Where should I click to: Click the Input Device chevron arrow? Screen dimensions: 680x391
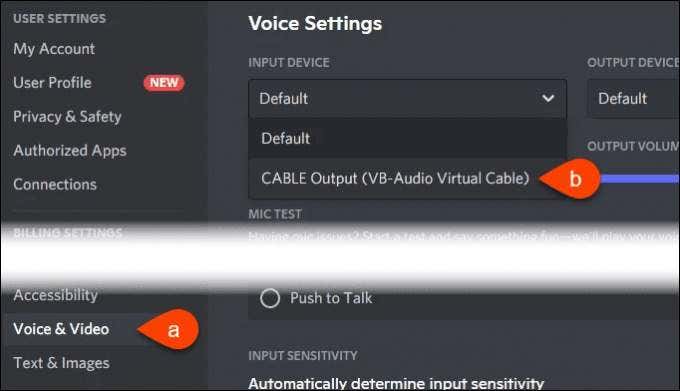548,98
